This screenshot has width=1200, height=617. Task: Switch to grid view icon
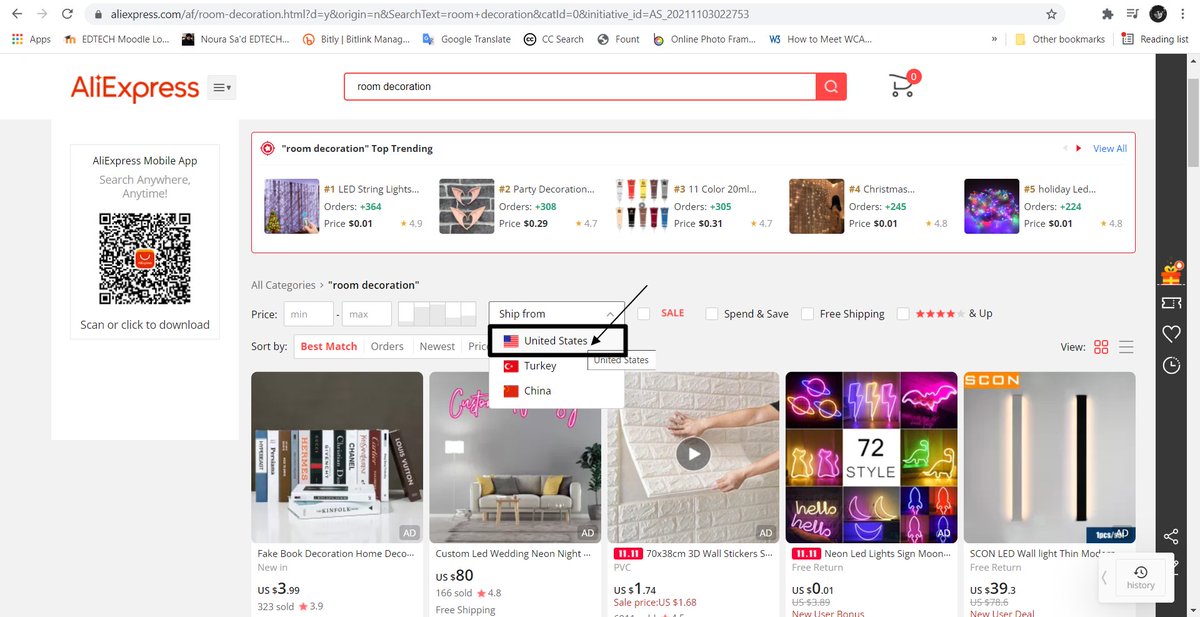(1101, 347)
